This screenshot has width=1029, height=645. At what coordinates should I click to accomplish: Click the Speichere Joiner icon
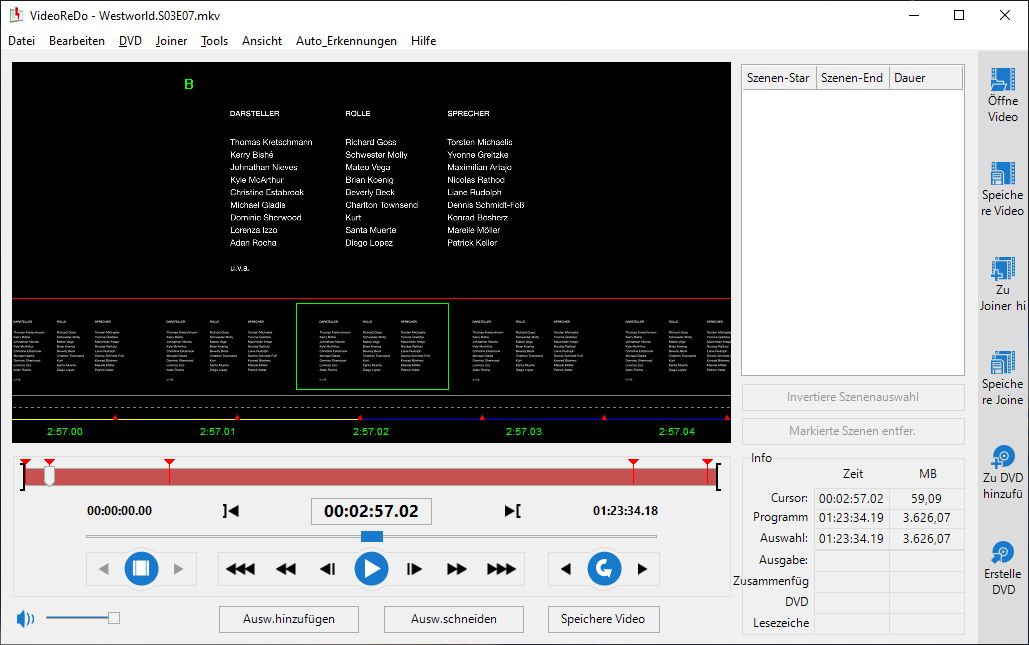1003,364
